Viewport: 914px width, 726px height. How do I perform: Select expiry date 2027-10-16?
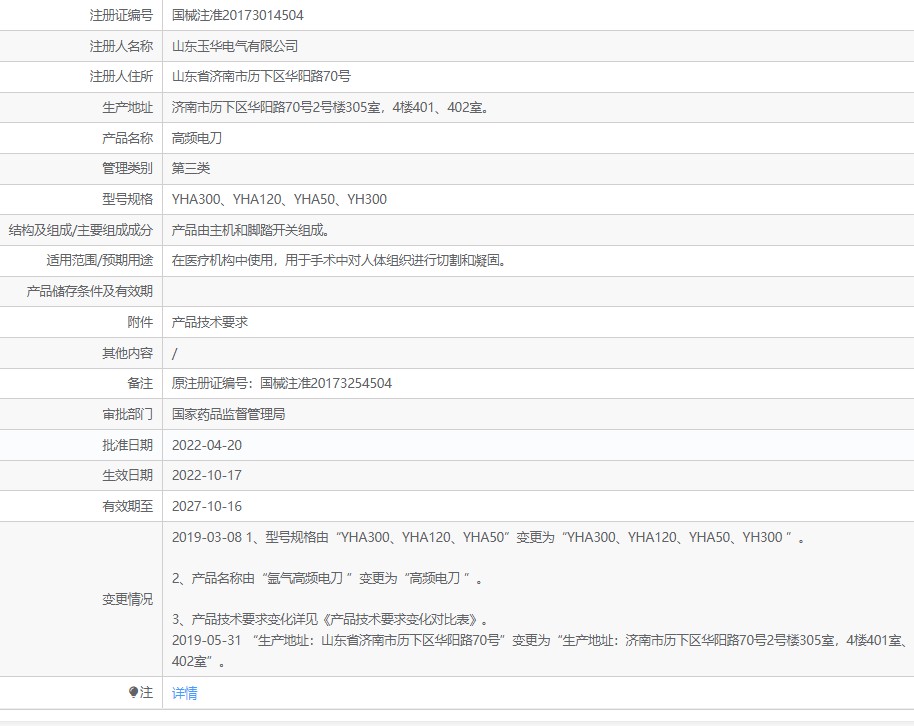pos(206,506)
